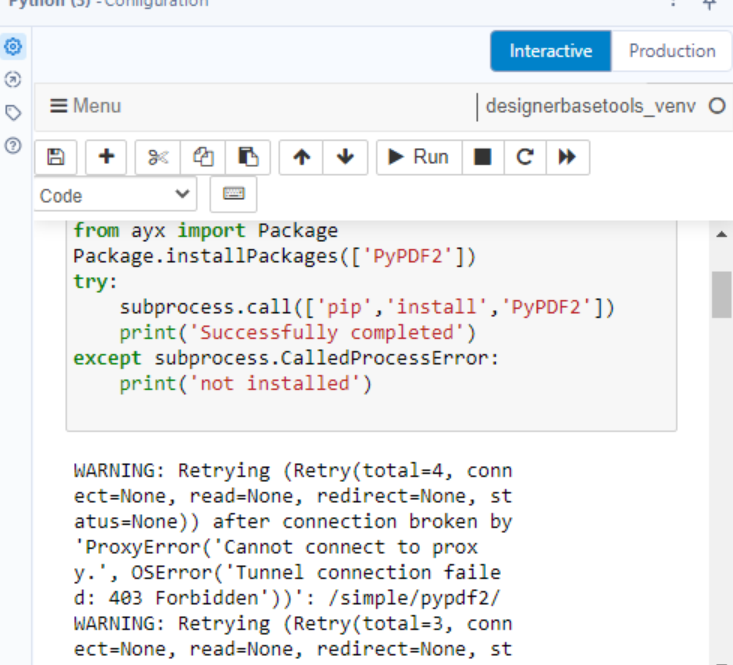
Task: Open the notebook Menu
Action: [x=85, y=106]
